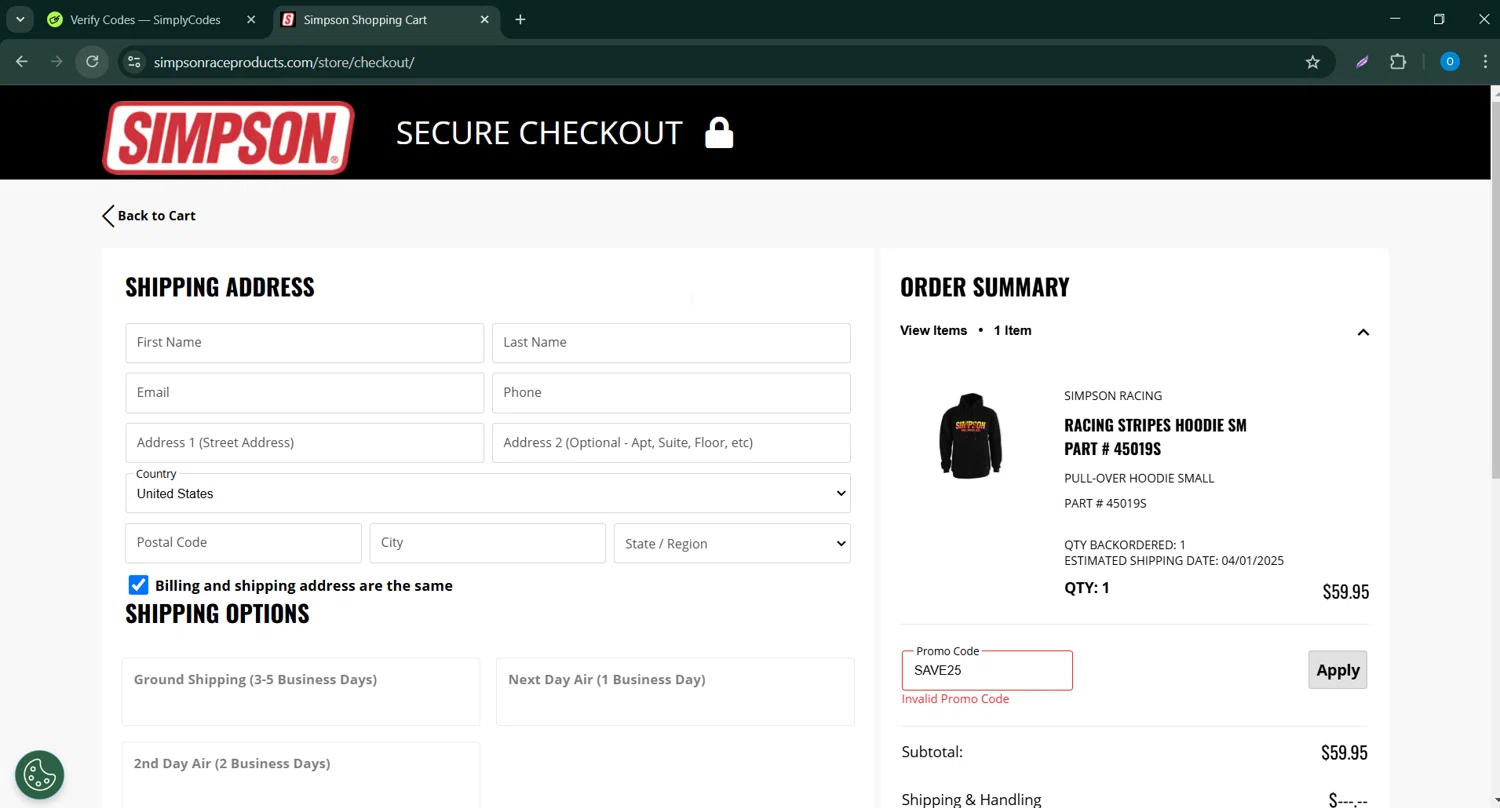Collapse the View Items chevron
The image size is (1500, 808).
1363,332
